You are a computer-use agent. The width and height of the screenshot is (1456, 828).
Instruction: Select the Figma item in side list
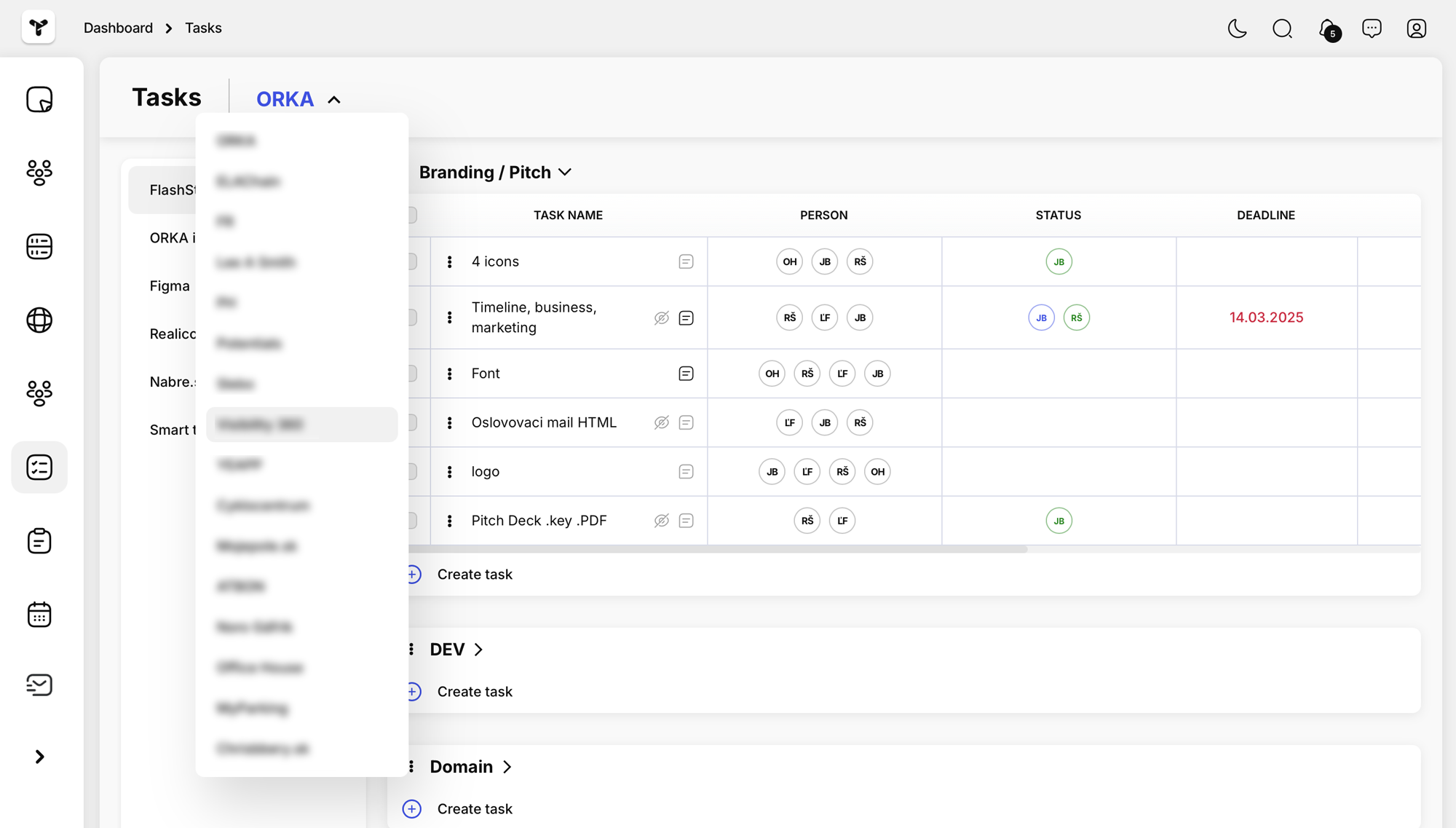(170, 286)
